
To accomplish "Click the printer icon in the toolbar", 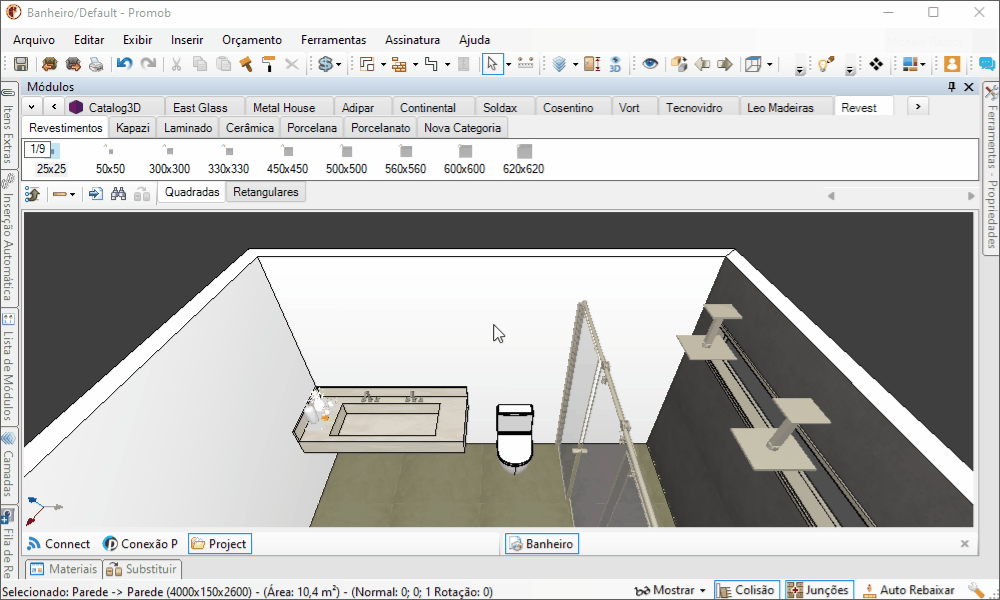I will pos(96,64).
